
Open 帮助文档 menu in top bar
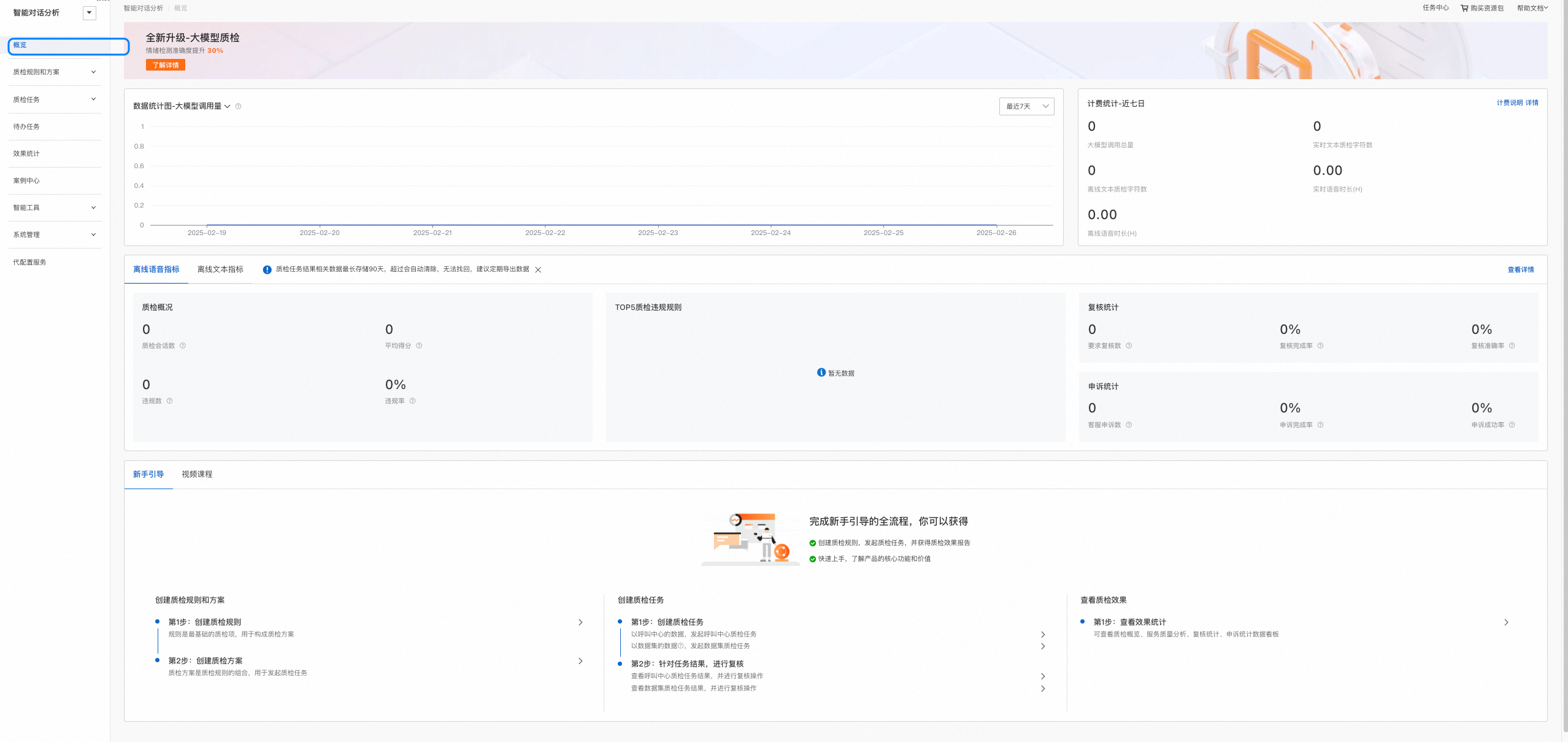1532,8
